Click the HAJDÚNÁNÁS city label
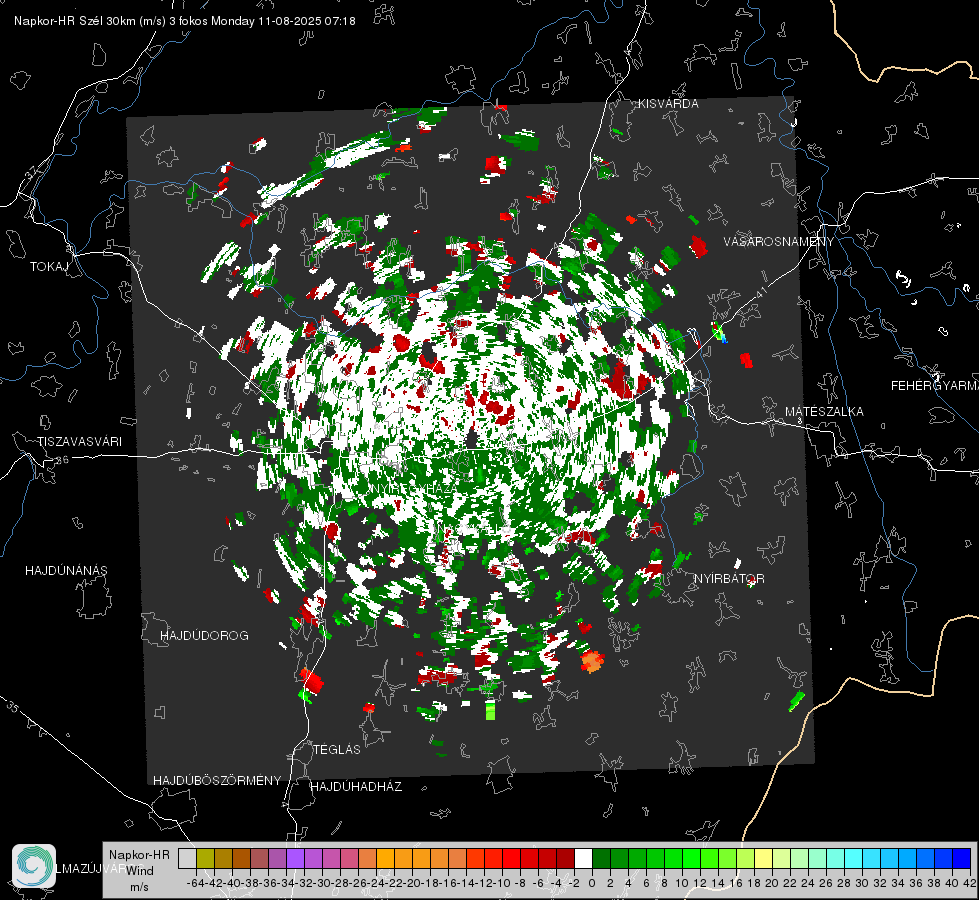This screenshot has height=900, width=979. (66, 571)
